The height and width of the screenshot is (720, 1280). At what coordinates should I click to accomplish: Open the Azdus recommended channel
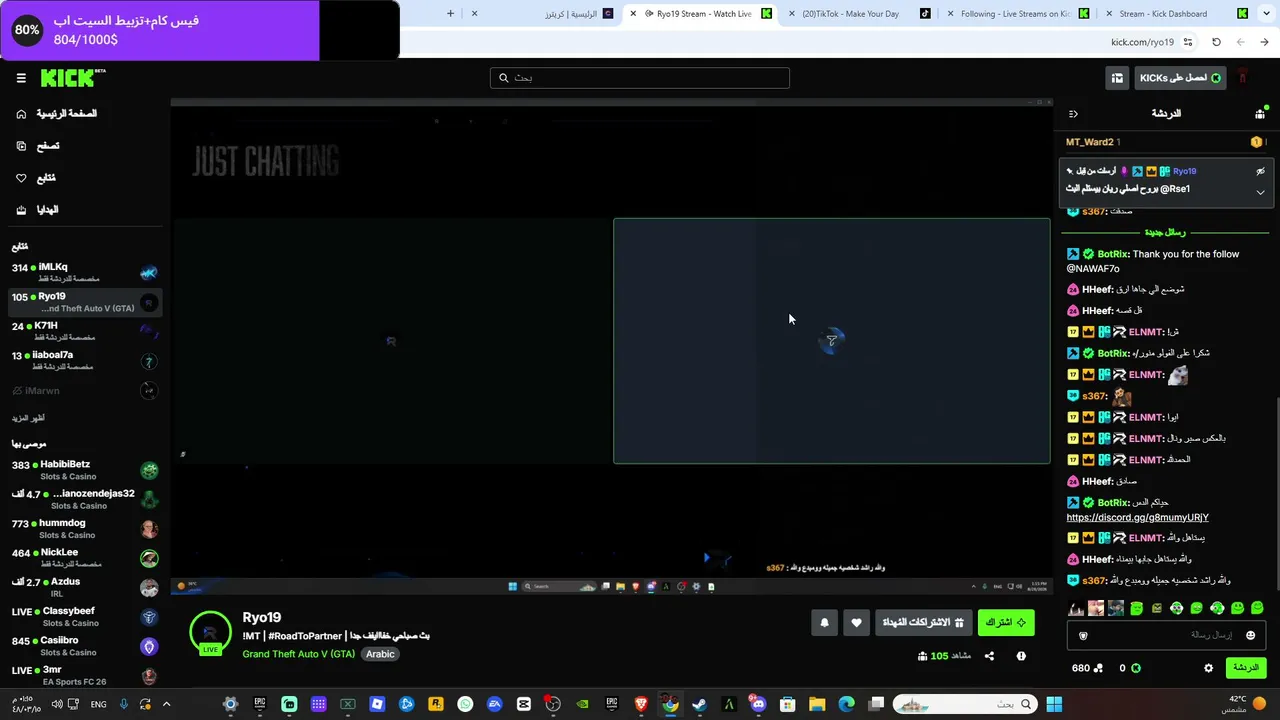85,587
